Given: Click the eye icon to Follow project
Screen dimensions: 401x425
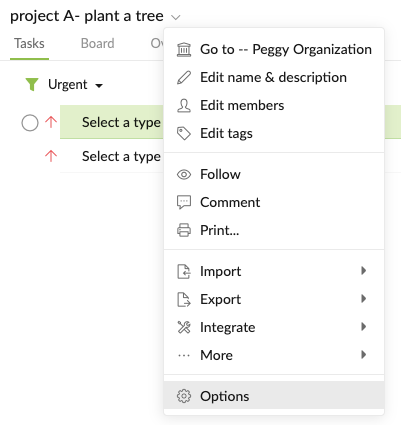Looking at the screenshot, I should pyautogui.click(x=184, y=174).
